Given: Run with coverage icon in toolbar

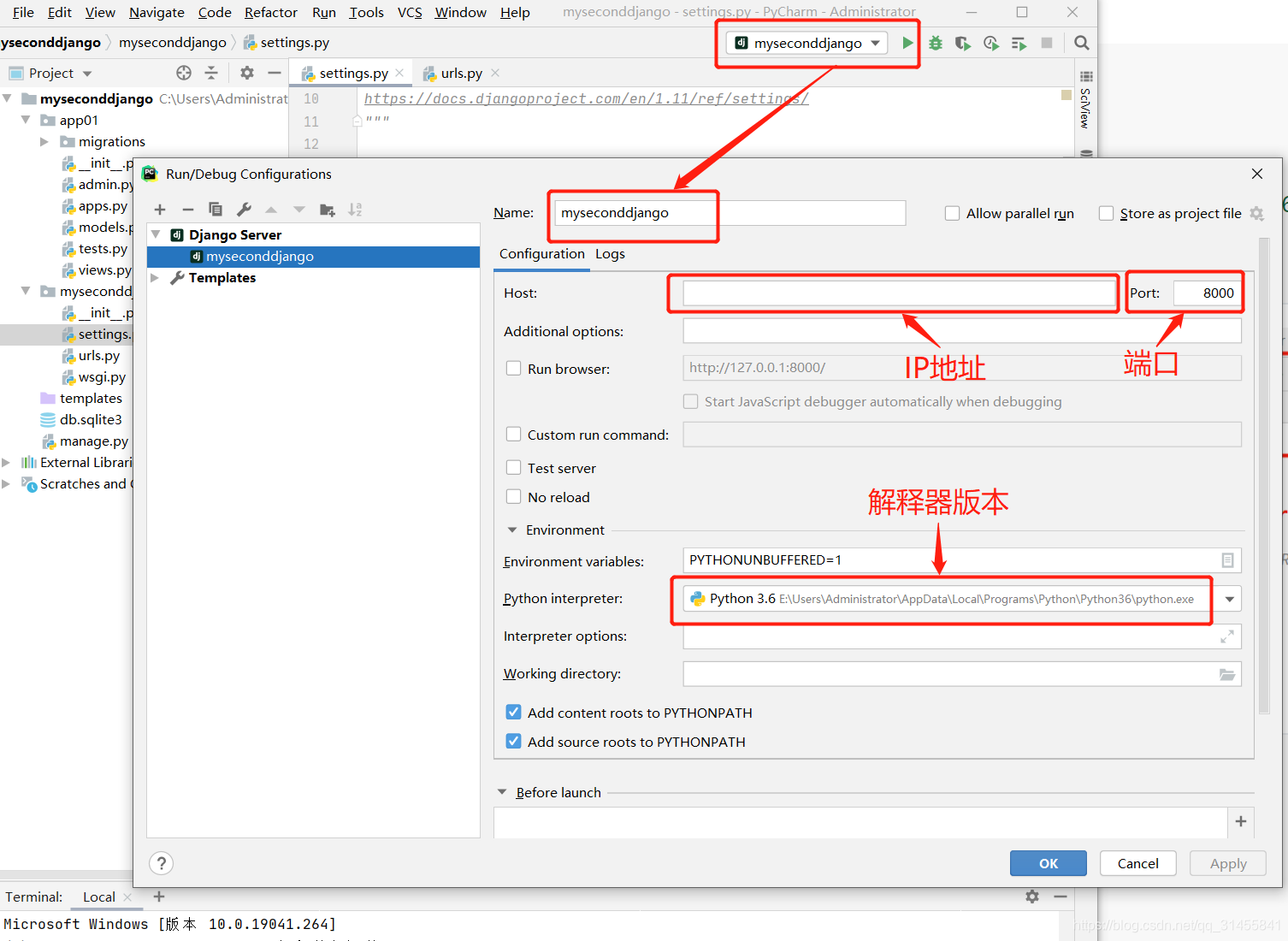Looking at the screenshot, I should pos(963,43).
